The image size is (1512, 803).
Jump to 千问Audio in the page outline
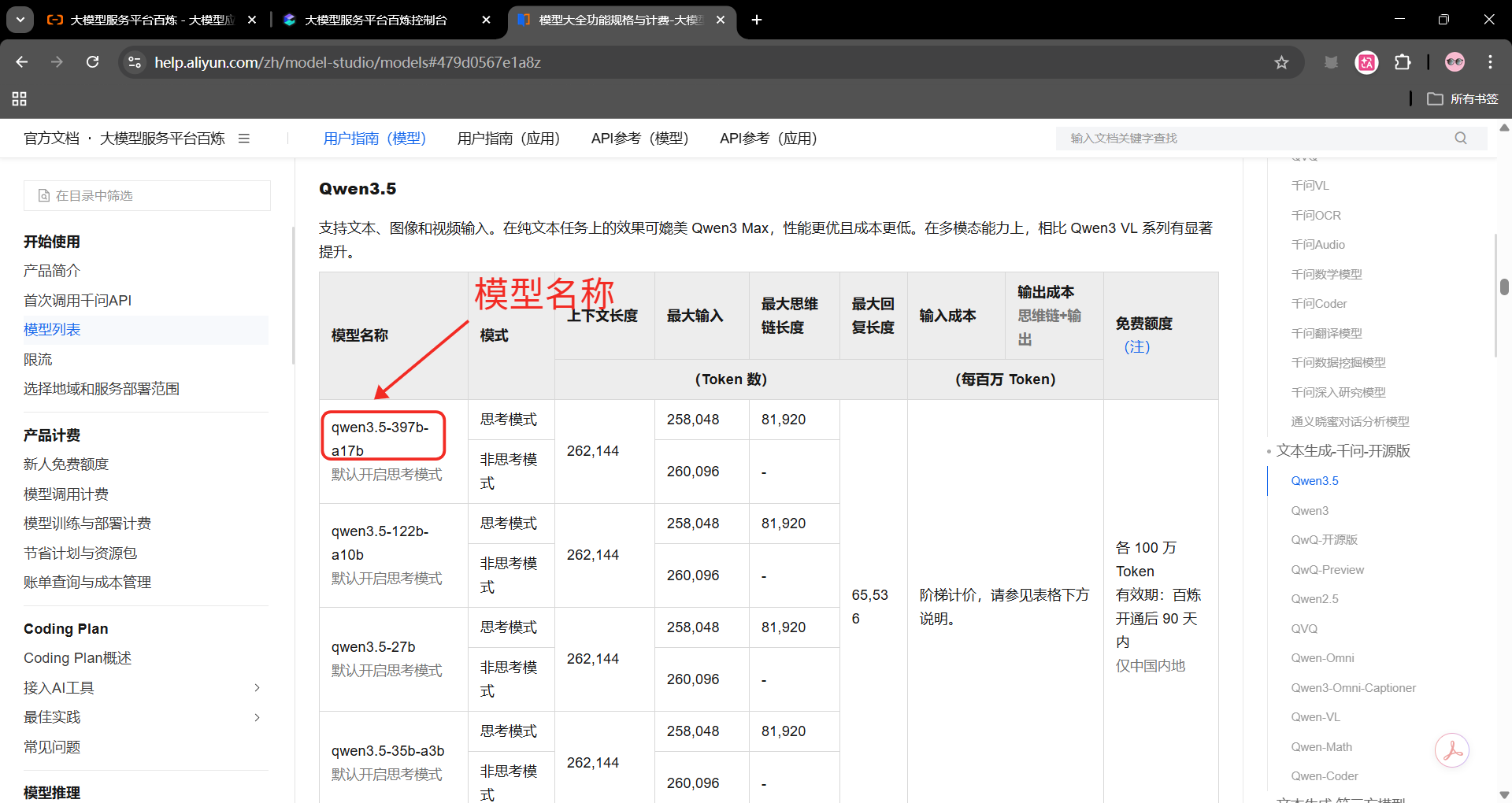[1318, 245]
